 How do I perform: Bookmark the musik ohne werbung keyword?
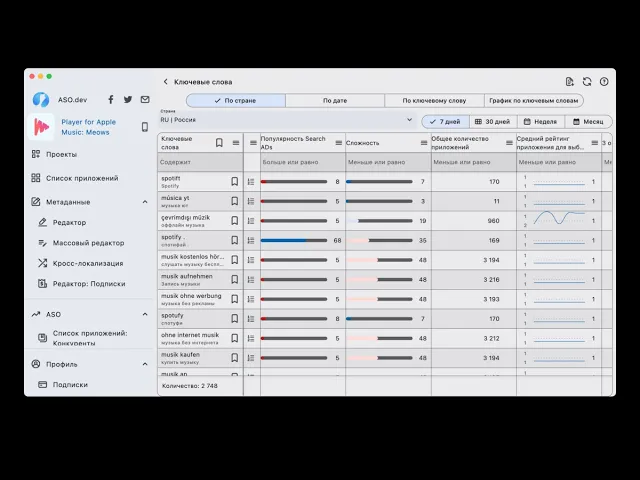click(x=235, y=299)
